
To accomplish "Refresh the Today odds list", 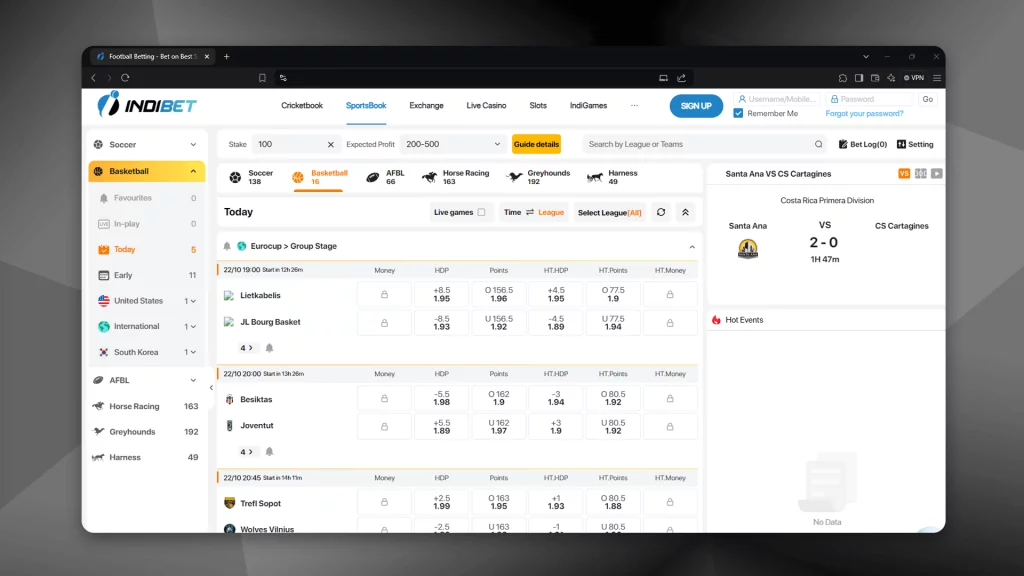I will coord(661,212).
